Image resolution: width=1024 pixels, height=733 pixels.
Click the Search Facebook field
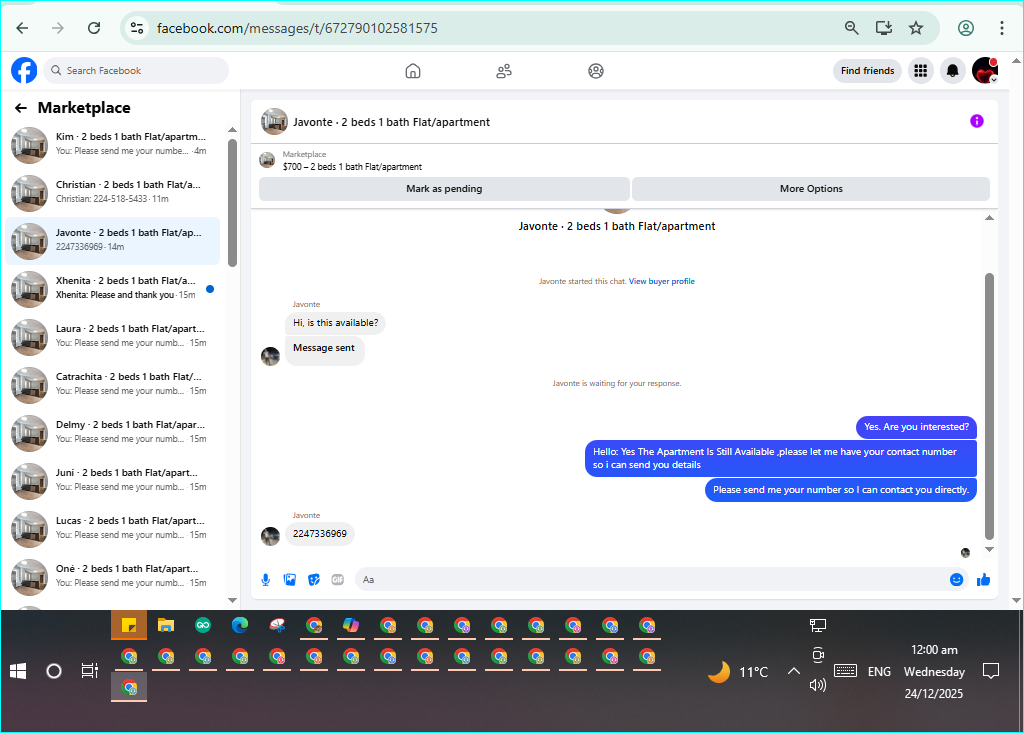click(136, 71)
